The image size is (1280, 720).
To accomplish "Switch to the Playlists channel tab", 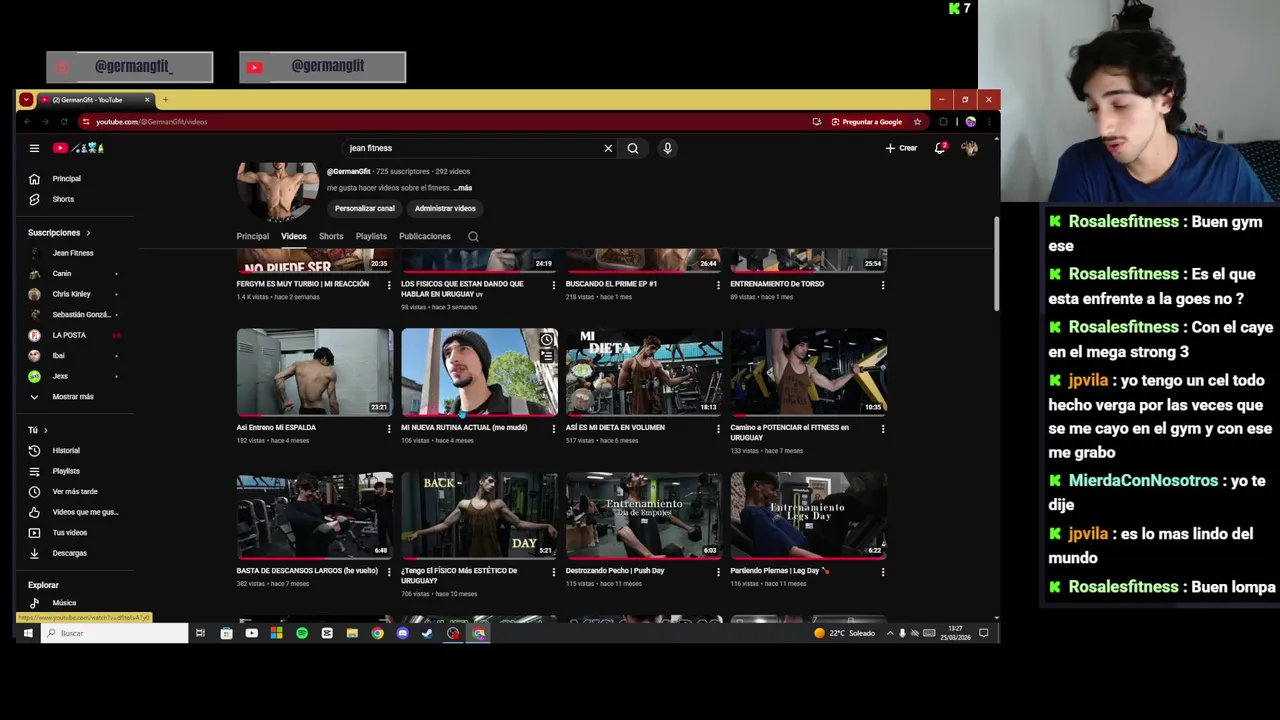I will point(371,237).
